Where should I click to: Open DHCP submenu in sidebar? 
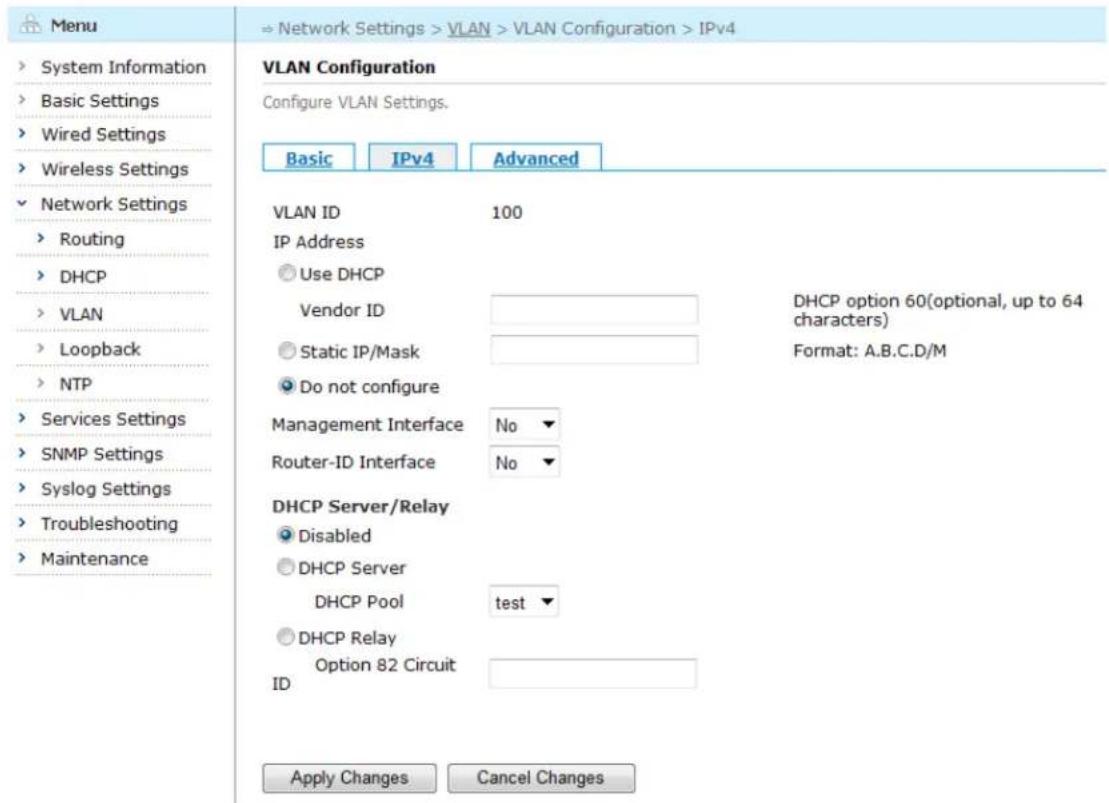click(83, 277)
